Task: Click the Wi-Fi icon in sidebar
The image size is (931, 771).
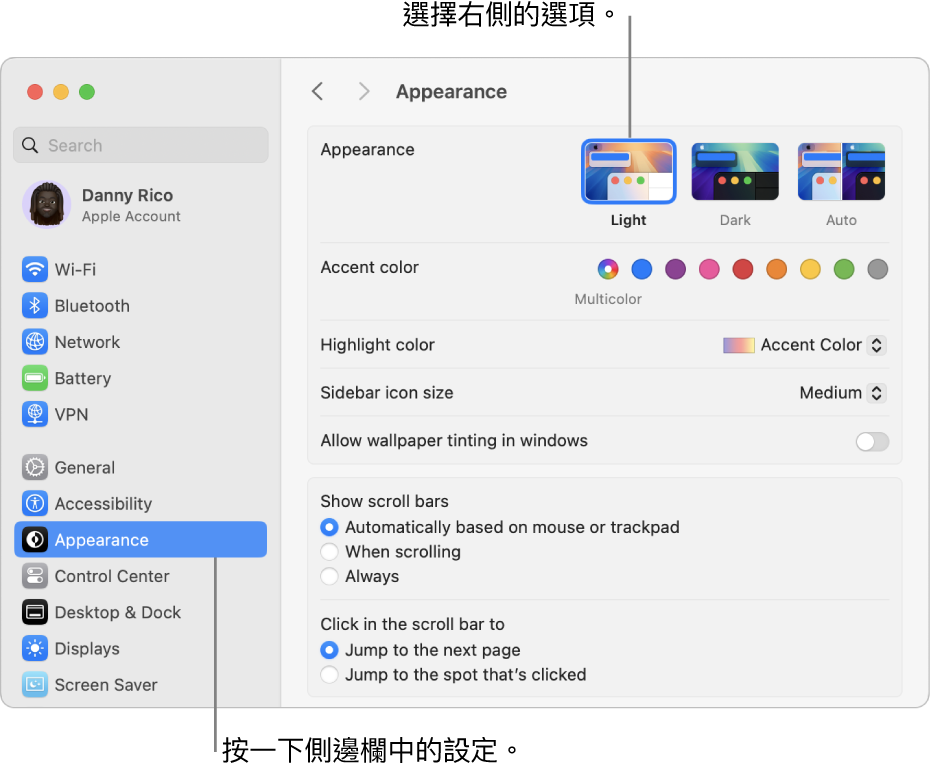Action: tap(35, 269)
